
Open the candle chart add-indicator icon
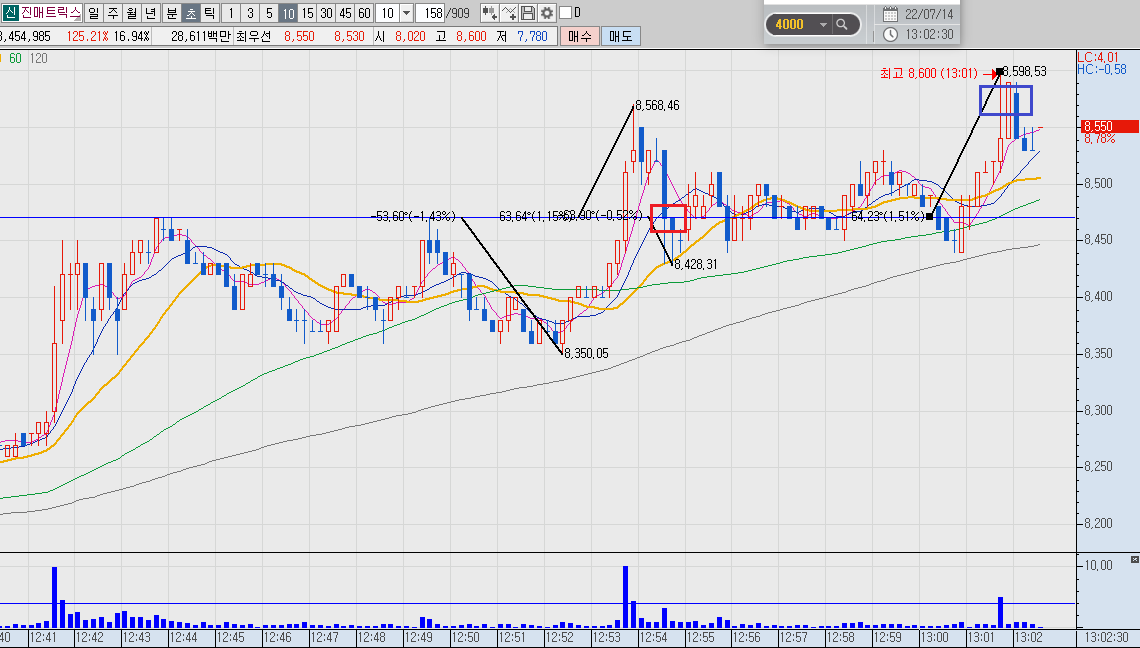pyautogui.click(x=489, y=13)
